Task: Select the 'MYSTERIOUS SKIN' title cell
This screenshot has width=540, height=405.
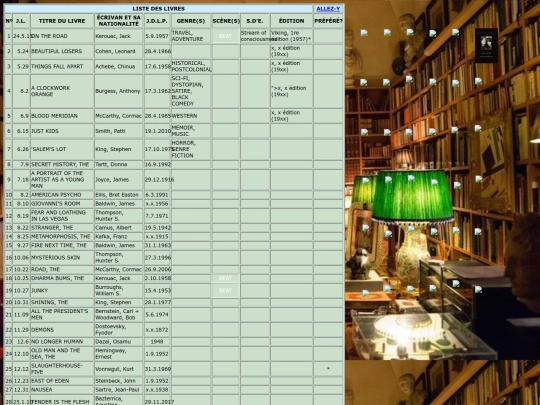Action: (62, 258)
